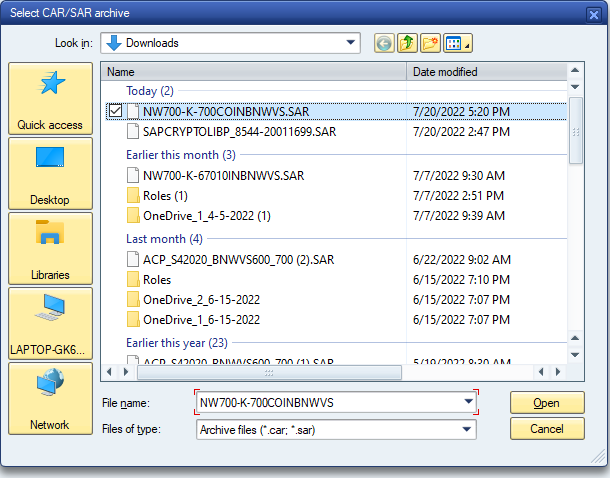Image resolution: width=610 pixels, height=478 pixels.
Task: Expand the File name dropdown arrow
Action: point(468,402)
